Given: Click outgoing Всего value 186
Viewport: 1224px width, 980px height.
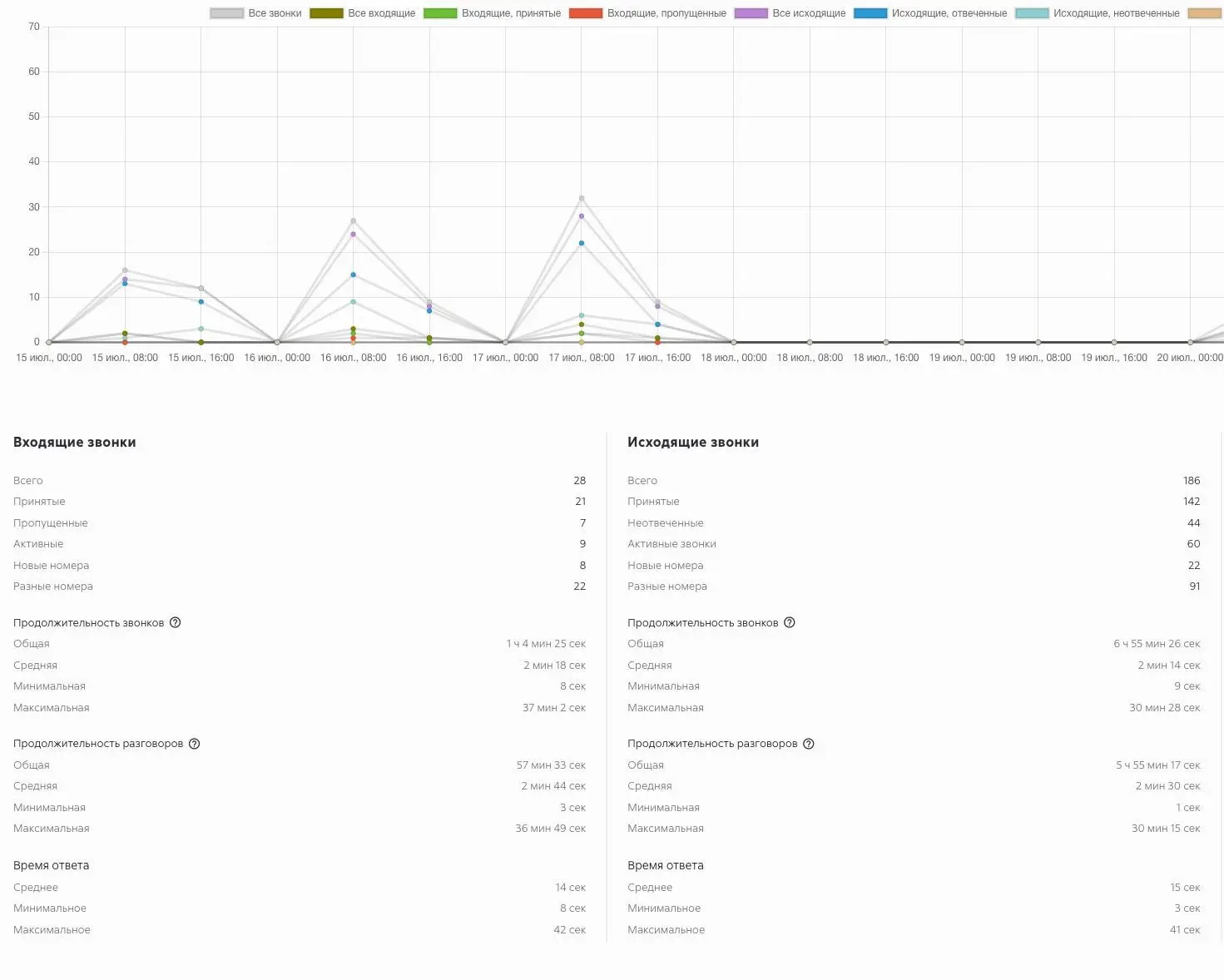Looking at the screenshot, I should click(1192, 481).
